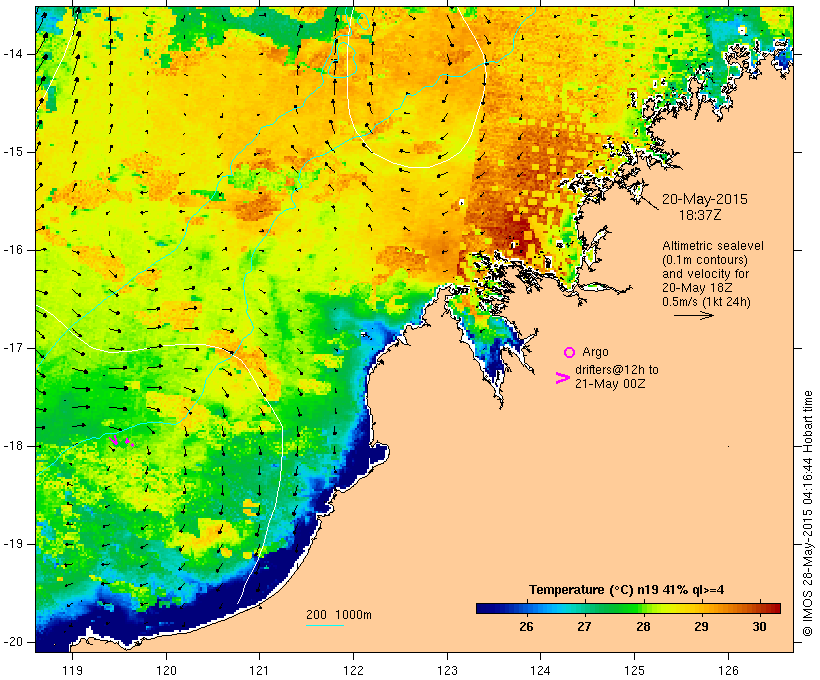This screenshot has width=820, height=680.
Task: Click the 'Altimetric sealevel' legend text
Action: click(x=713, y=246)
